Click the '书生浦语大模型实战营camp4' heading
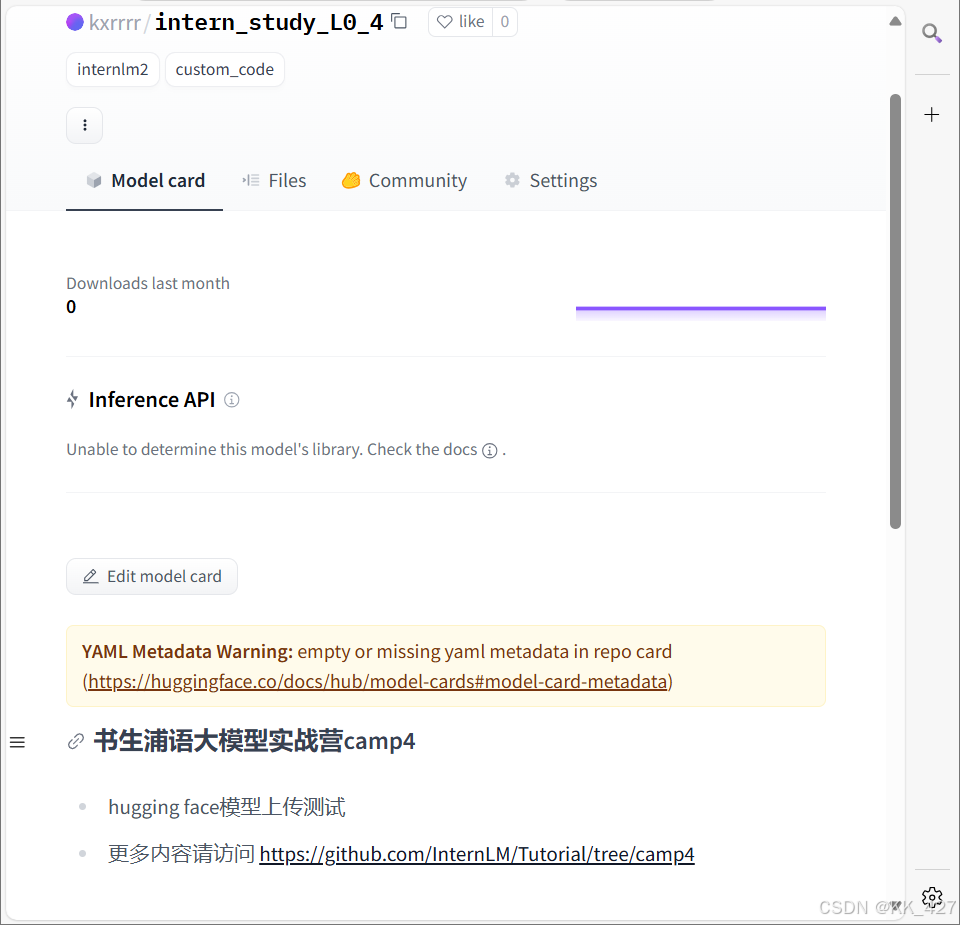The height and width of the screenshot is (925, 960). [x=254, y=741]
